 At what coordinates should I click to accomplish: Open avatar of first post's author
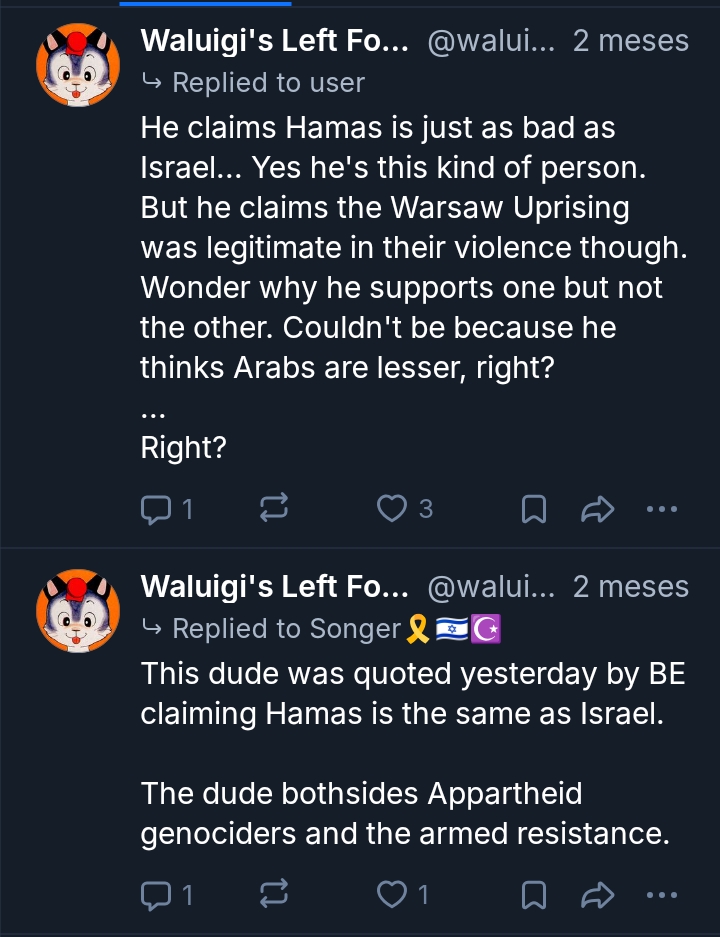point(78,65)
